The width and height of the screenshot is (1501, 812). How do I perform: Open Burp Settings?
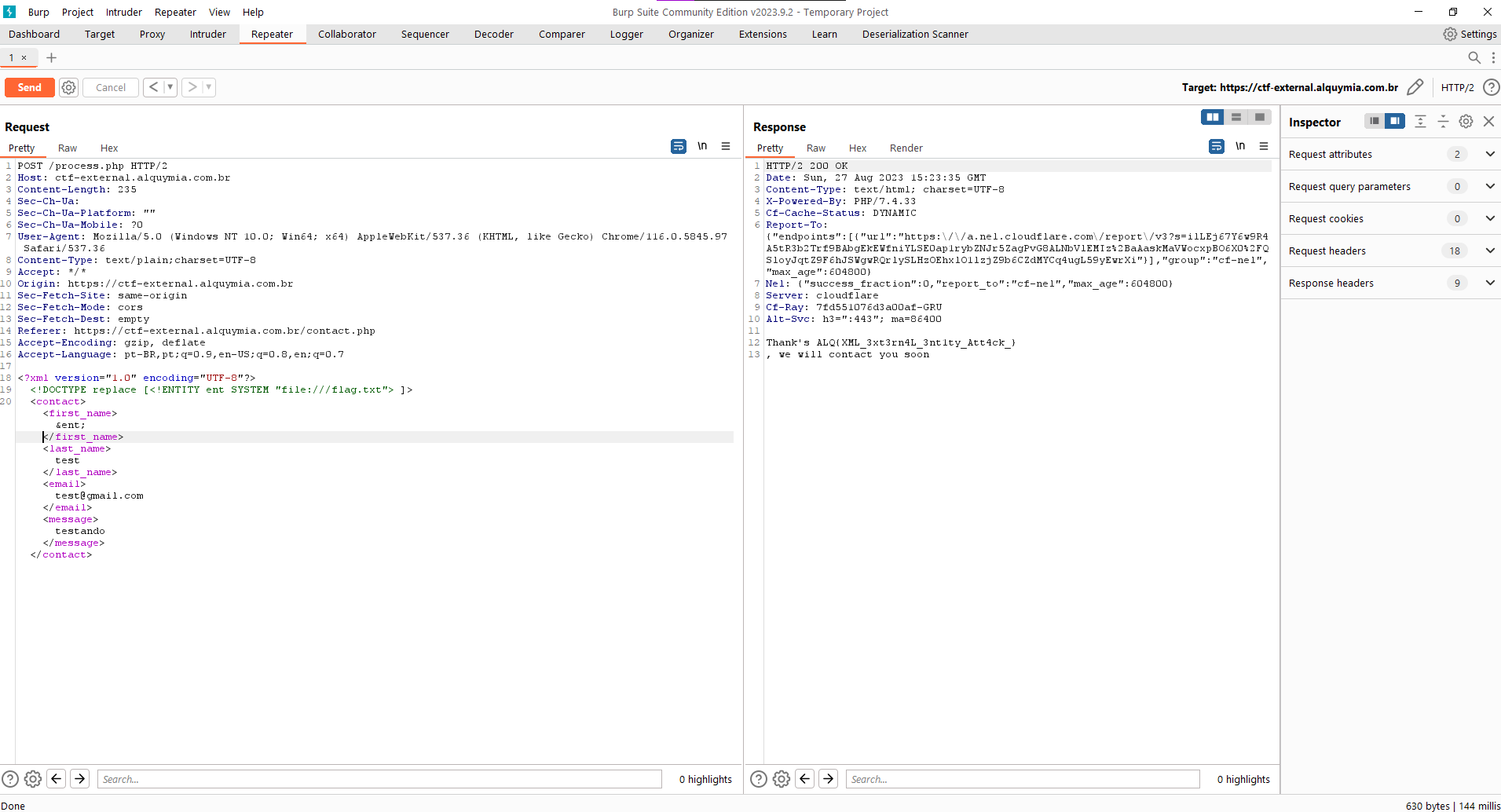coord(1470,34)
